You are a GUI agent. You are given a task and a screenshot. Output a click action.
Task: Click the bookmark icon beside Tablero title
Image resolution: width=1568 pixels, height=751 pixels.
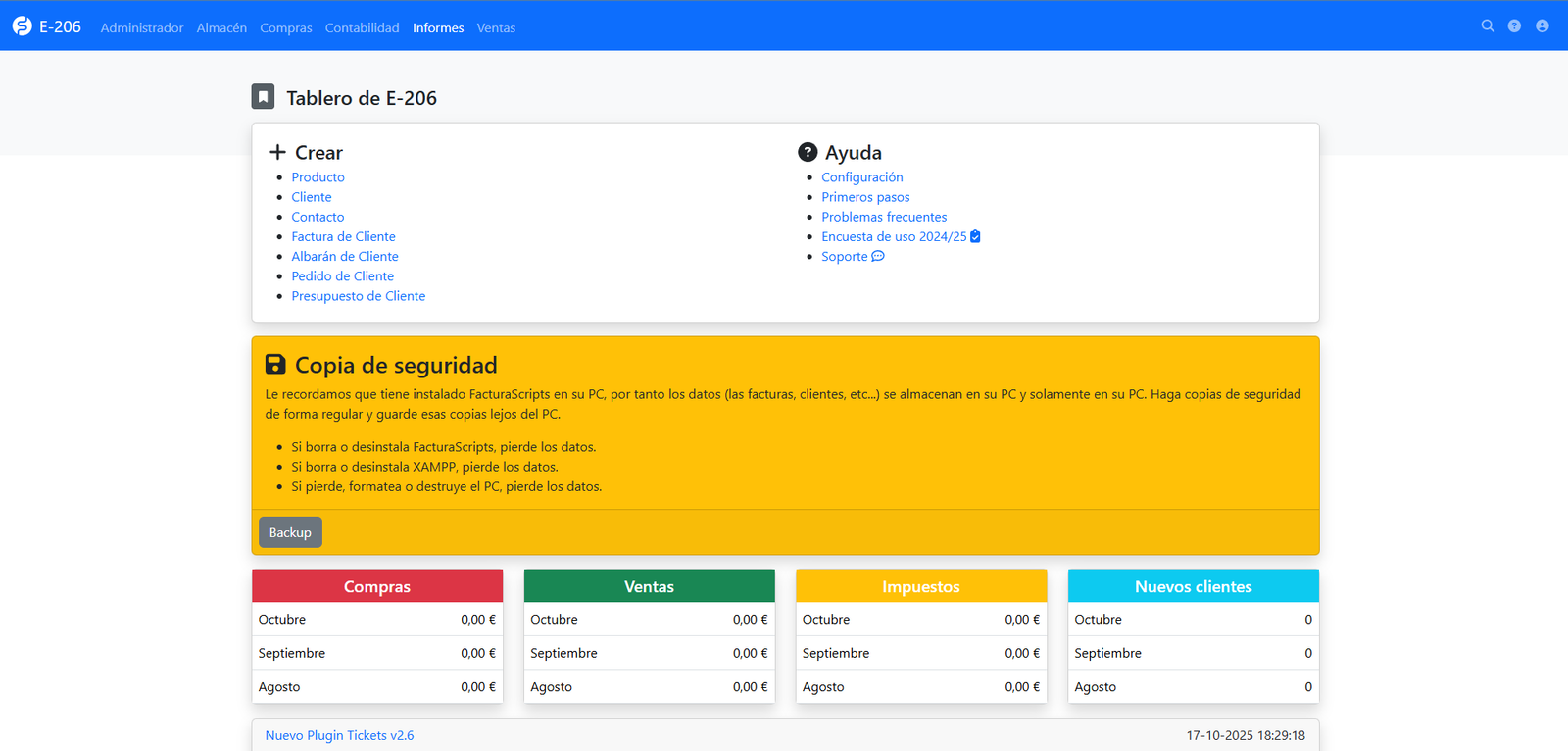click(263, 96)
